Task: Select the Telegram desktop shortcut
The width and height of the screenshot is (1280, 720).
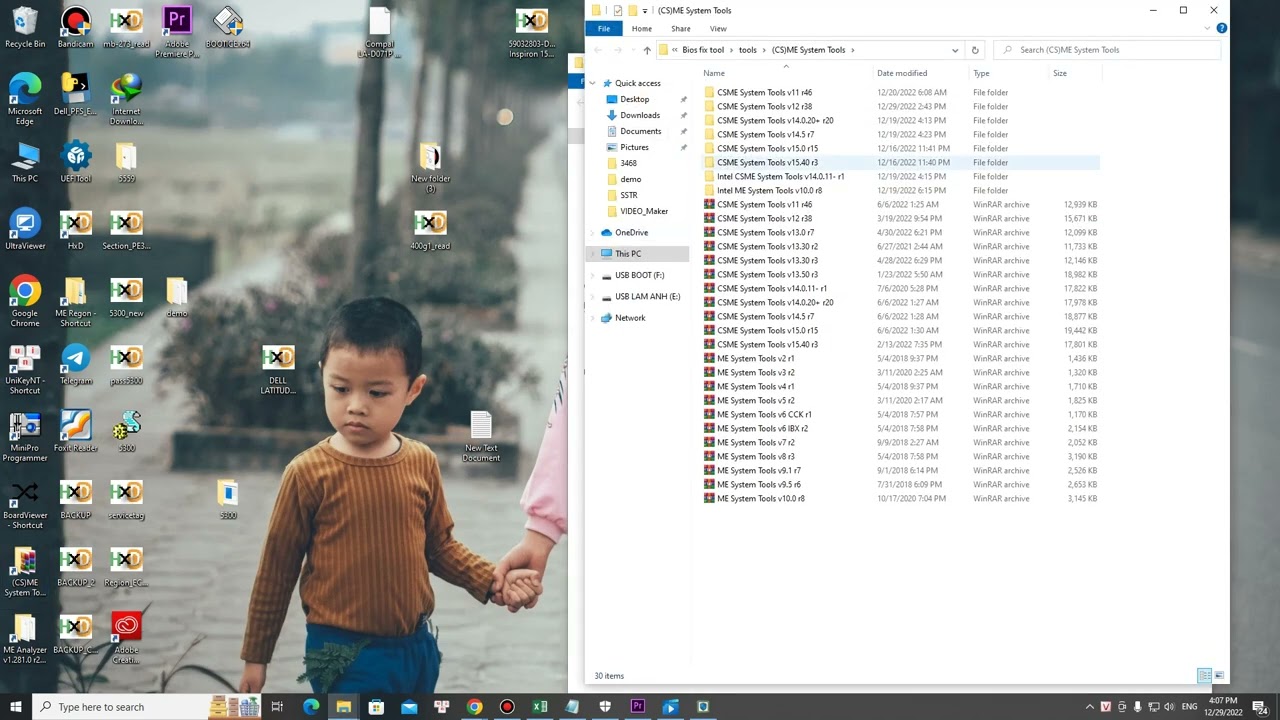Action: pos(75,364)
